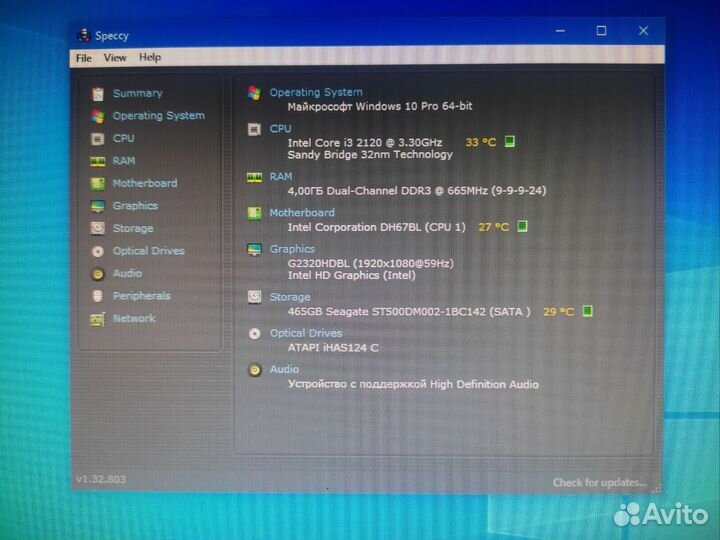The height and width of the screenshot is (540, 720).
Task: Click the Sandy Bridge 32nm Technology text
Action: coord(370,155)
